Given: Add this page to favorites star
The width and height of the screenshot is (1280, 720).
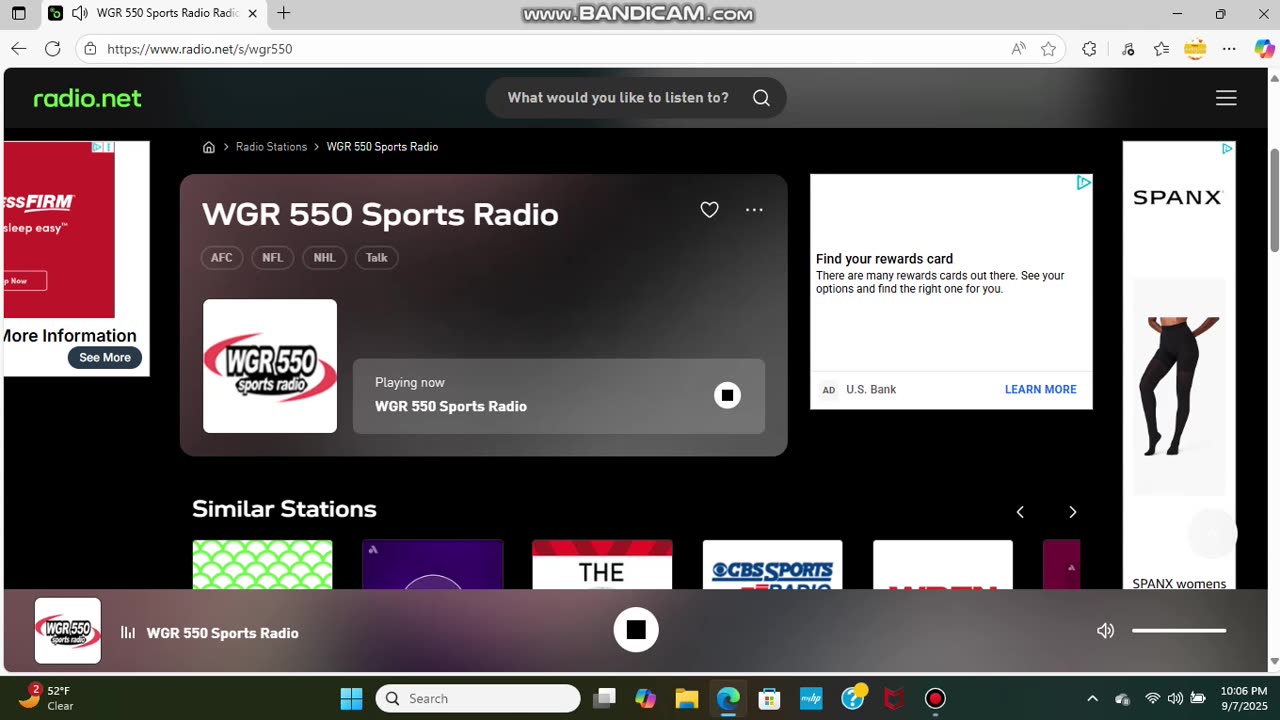Looking at the screenshot, I should [x=1048, y=49].
